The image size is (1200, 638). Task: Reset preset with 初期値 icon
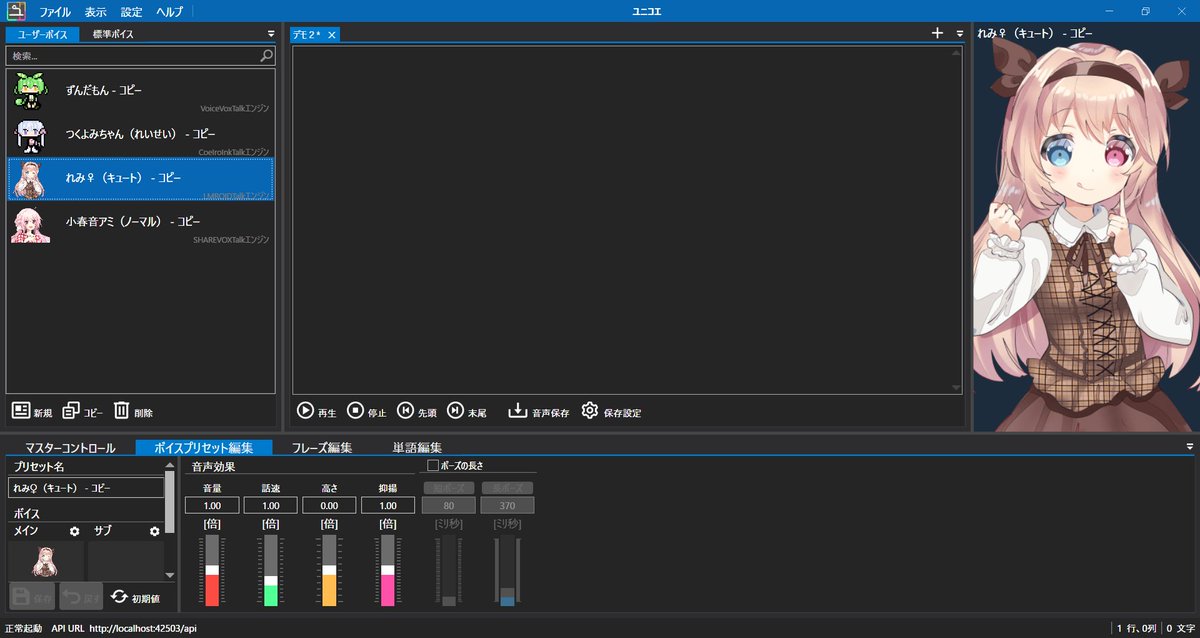click(x=120, y=597)
